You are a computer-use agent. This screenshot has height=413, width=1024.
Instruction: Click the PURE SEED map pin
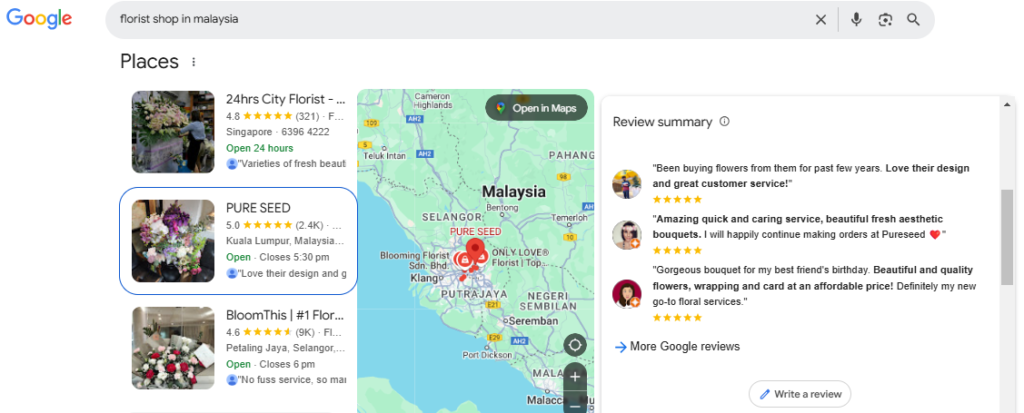pos(474,250)
